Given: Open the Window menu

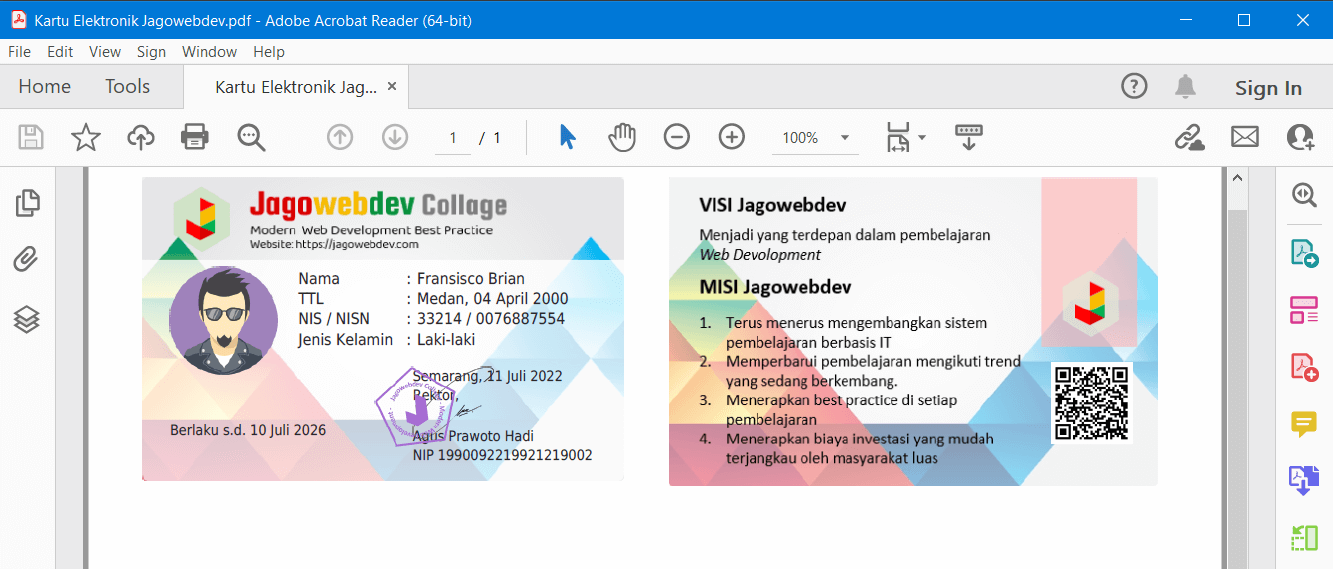Looking at the screenshot, I should (210, 52).
